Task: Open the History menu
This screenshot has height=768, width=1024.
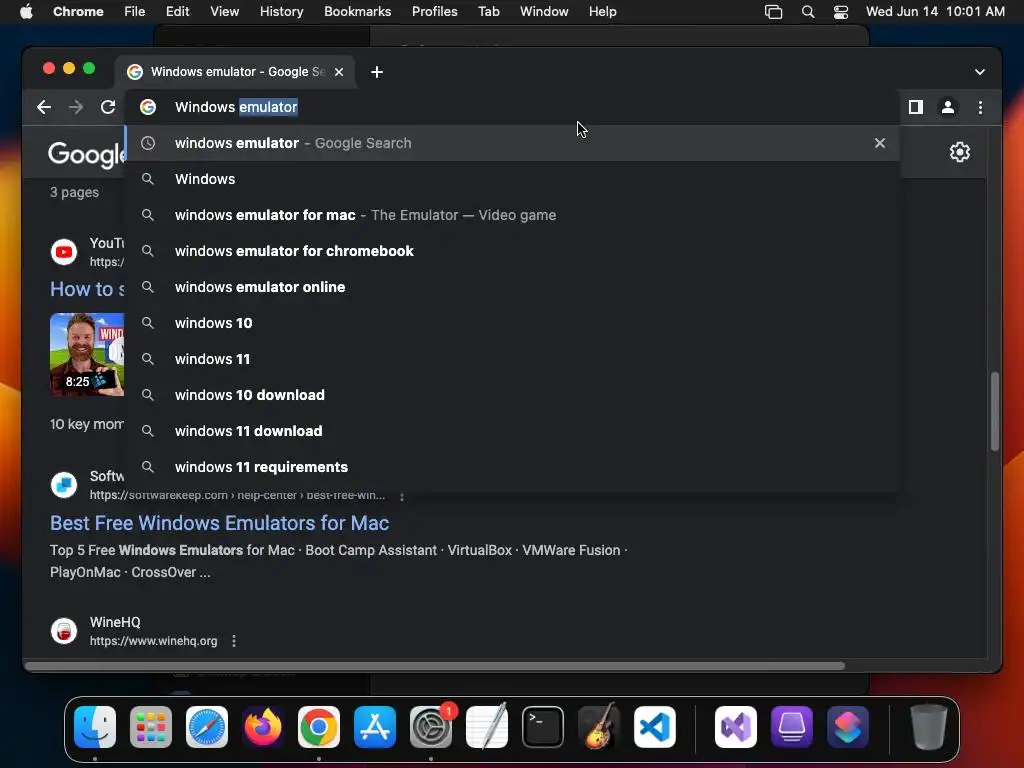Action: [x=281, y=11]
